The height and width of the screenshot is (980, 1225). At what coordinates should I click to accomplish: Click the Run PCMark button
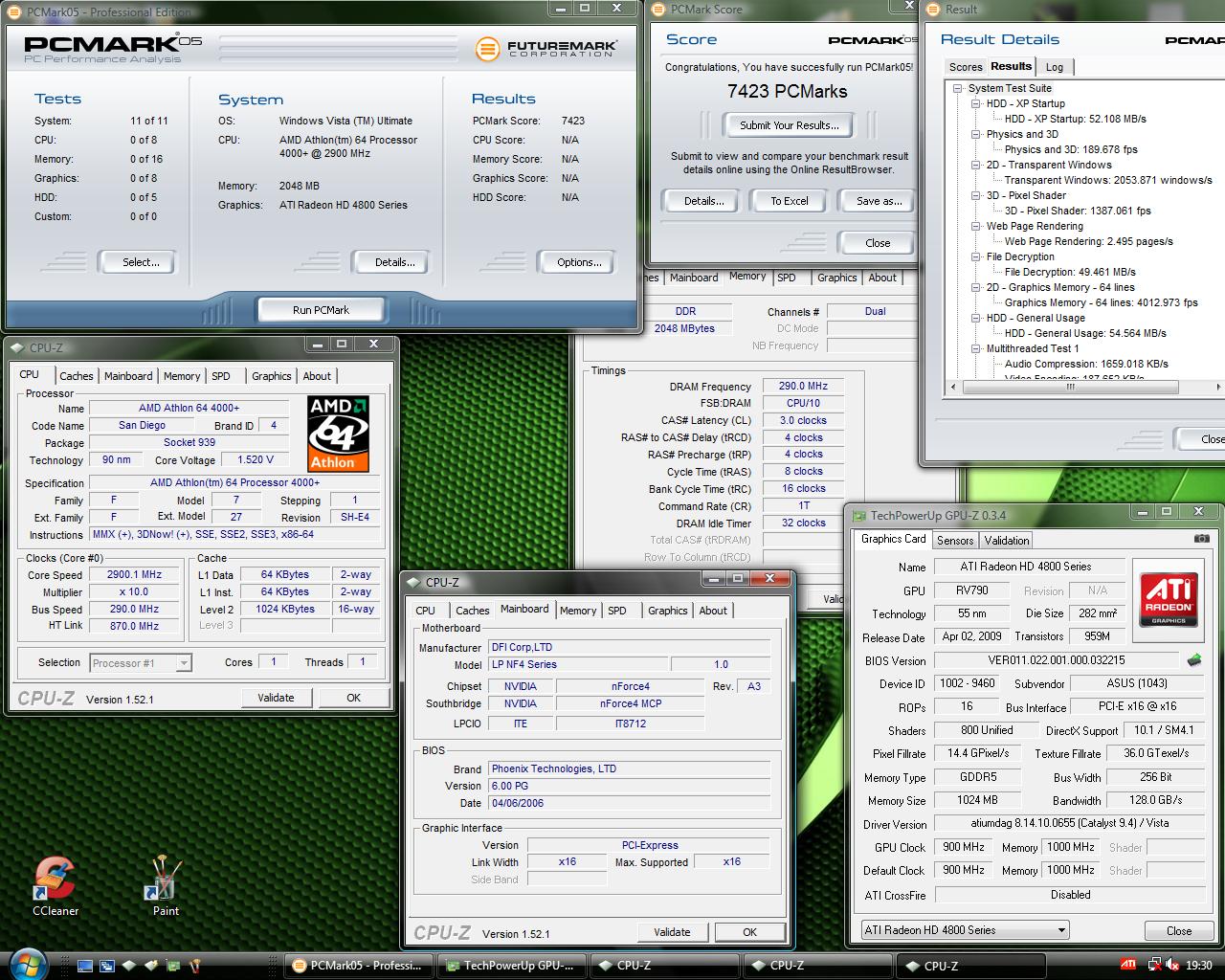click(321, 310)
